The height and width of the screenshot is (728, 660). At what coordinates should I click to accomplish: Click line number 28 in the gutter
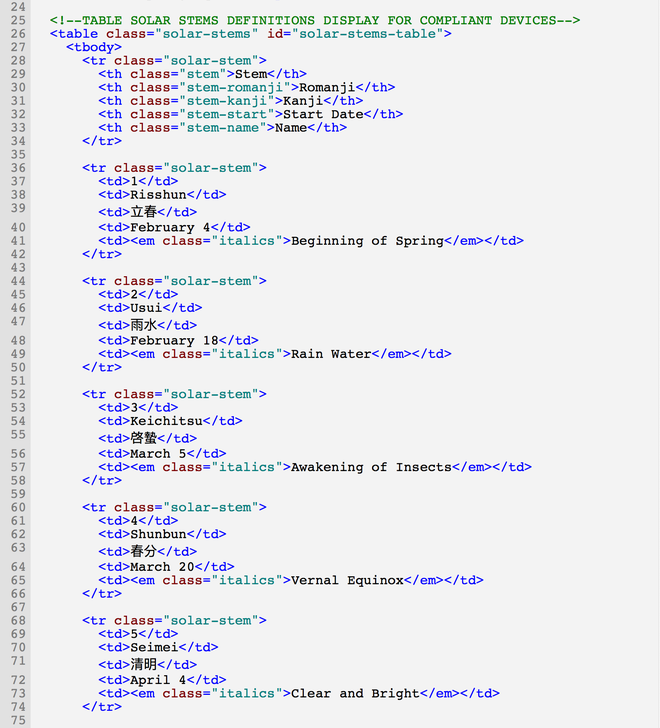pyautogui.click(x=18, y=61)
